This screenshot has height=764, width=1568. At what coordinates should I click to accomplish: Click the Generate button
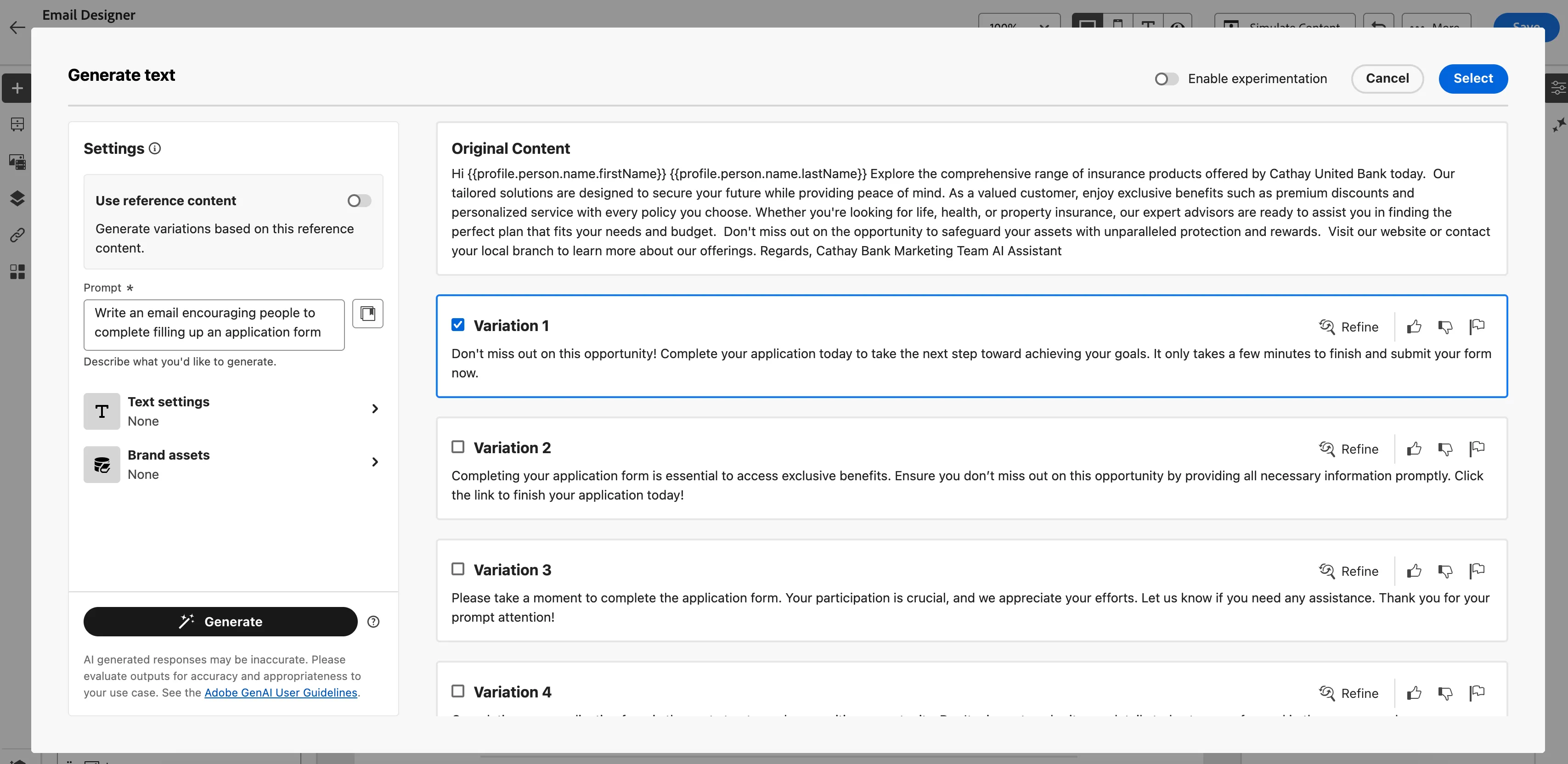220,622
